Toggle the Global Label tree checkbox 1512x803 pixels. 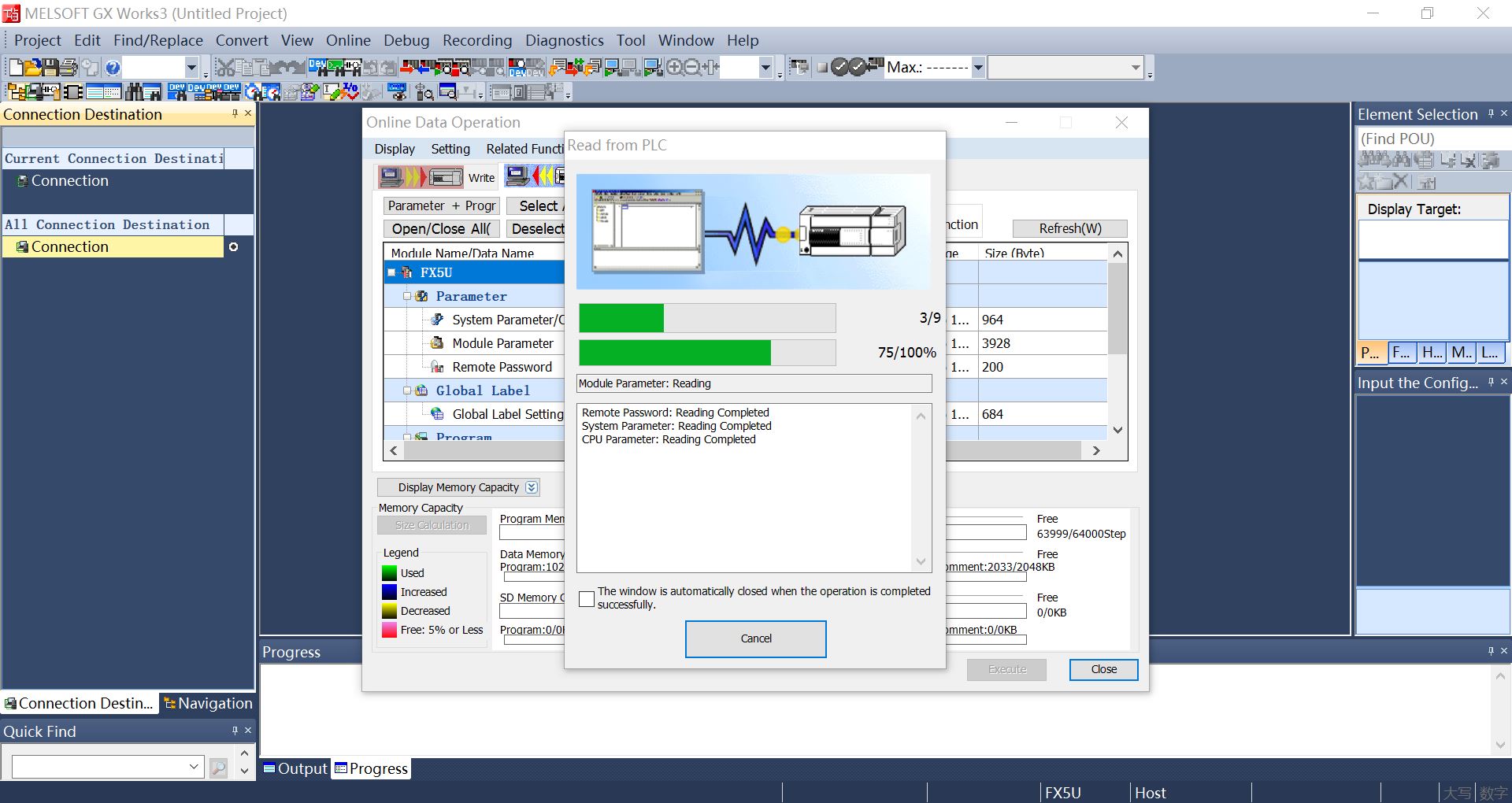(407, 390)
